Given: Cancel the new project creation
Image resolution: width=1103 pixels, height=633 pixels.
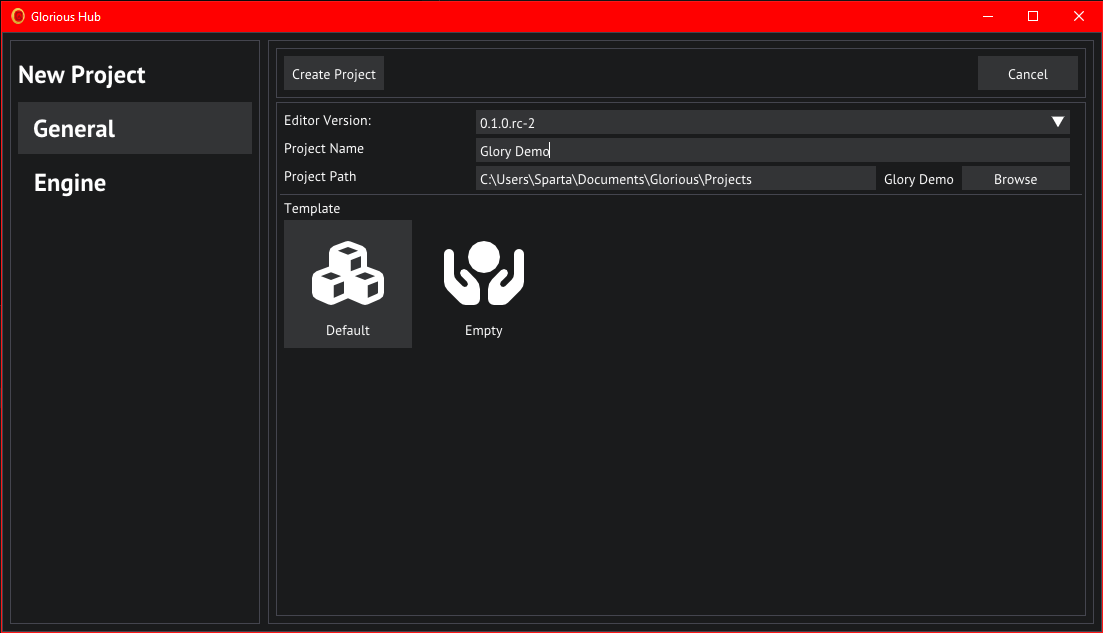Looking at the screenshot, I should point(1027,74).
